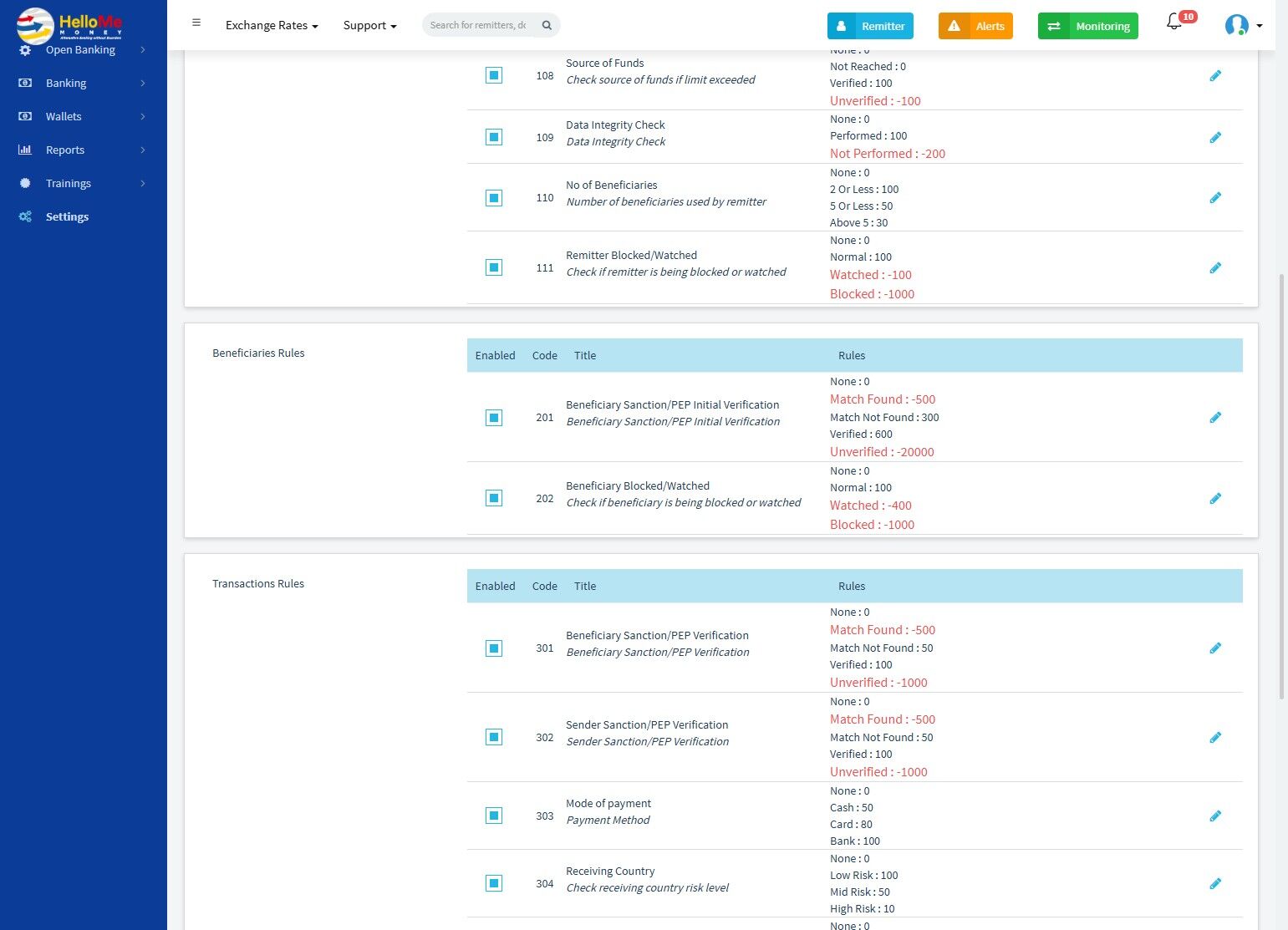Click the Settings gears icon
1288x930 pixels.
25,216
